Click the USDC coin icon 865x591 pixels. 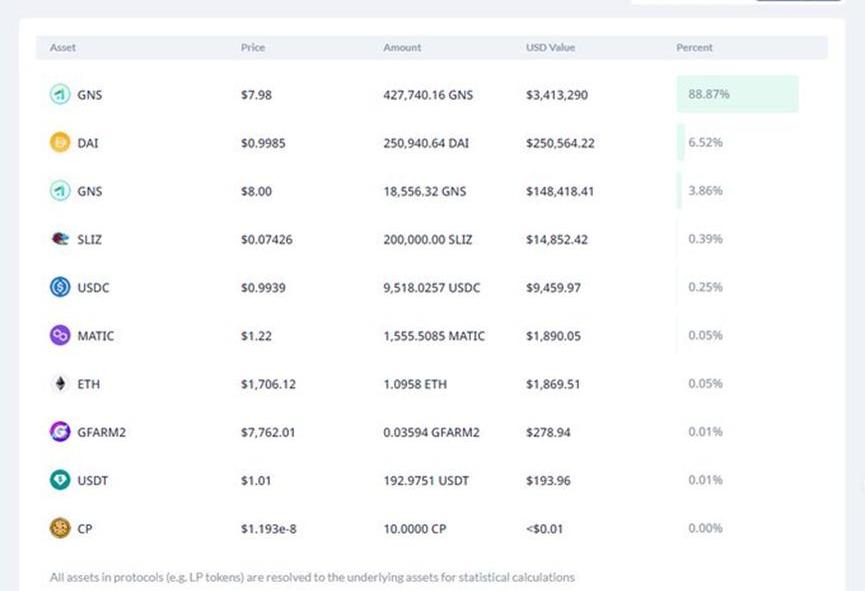tap(60, 287)
